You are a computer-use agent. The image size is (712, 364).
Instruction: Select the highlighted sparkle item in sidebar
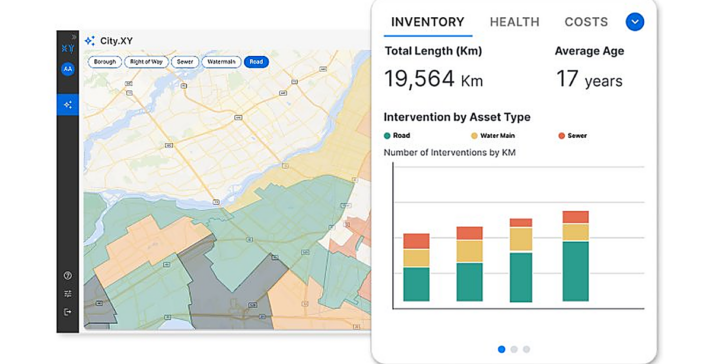(68, 105)
